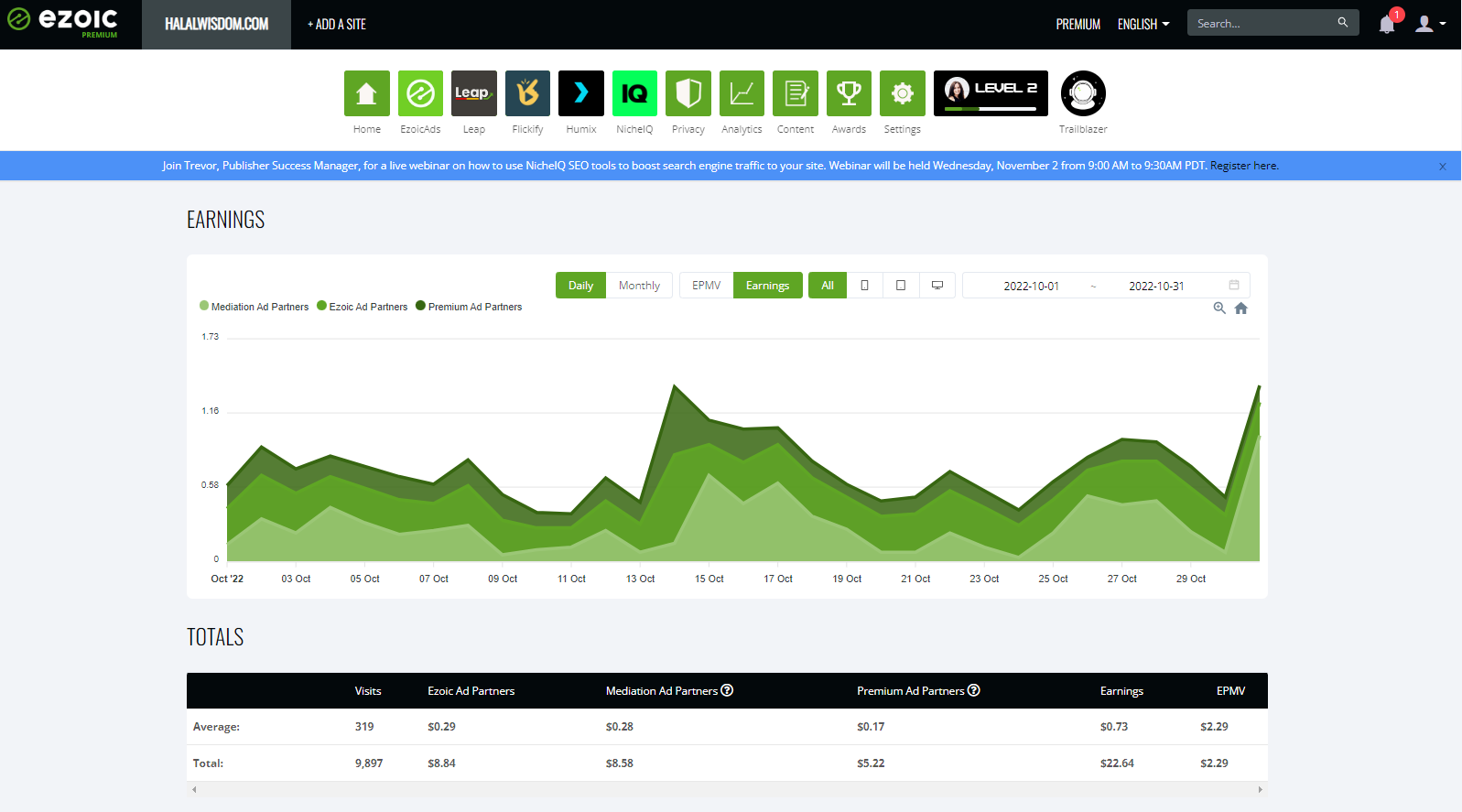Open the Trailblazer astronaut icon

(1083, 93)
